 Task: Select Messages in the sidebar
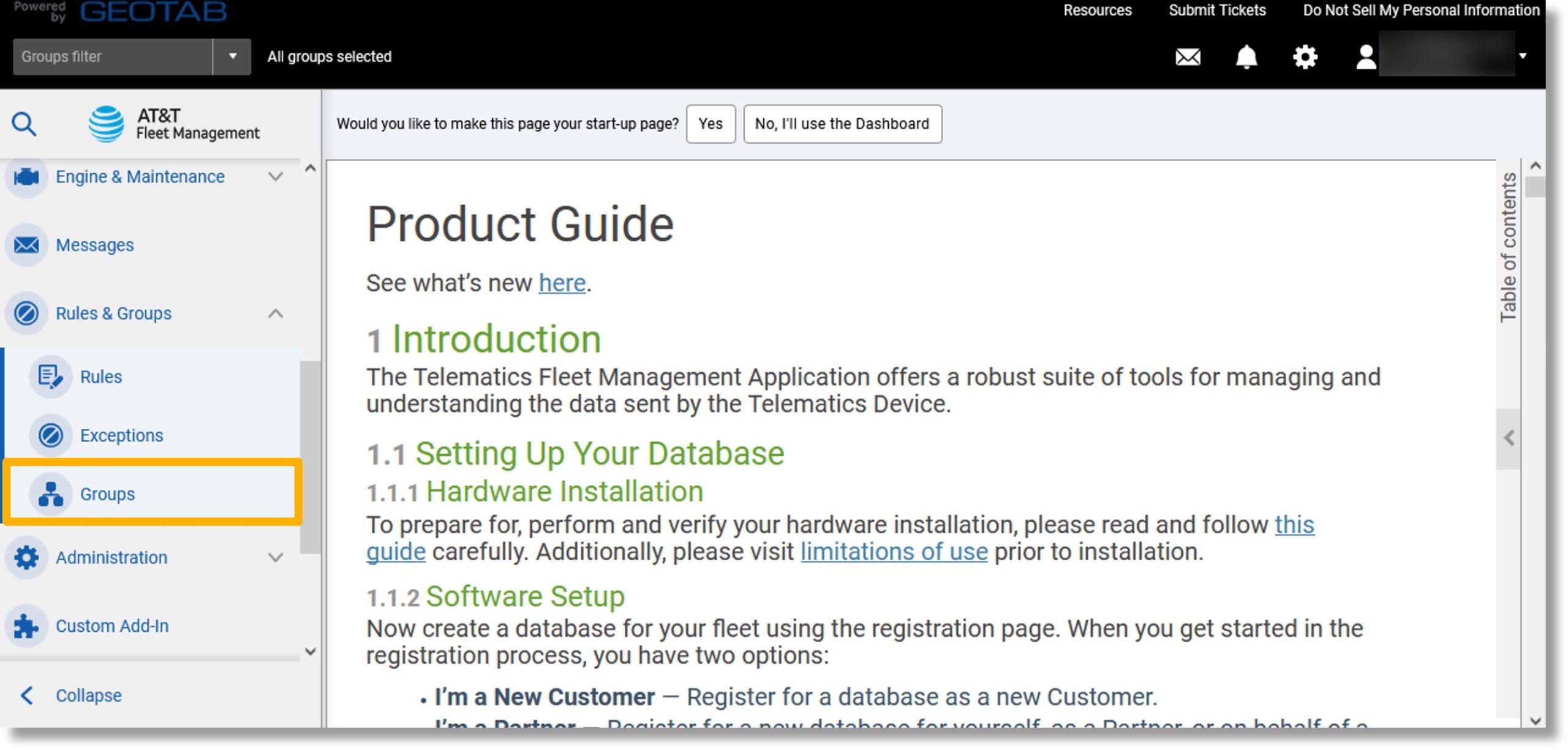tap(94, 246)
